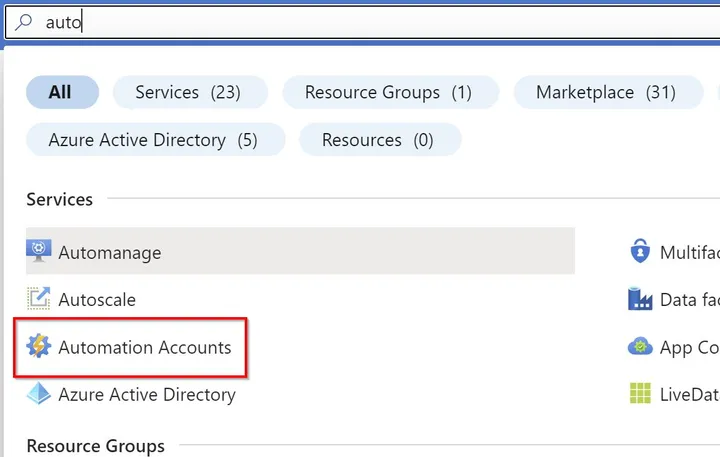The width and height of the screenshot is (720, 457).
Task: Open Autoscale service result
Action: [x=97, y=299]
